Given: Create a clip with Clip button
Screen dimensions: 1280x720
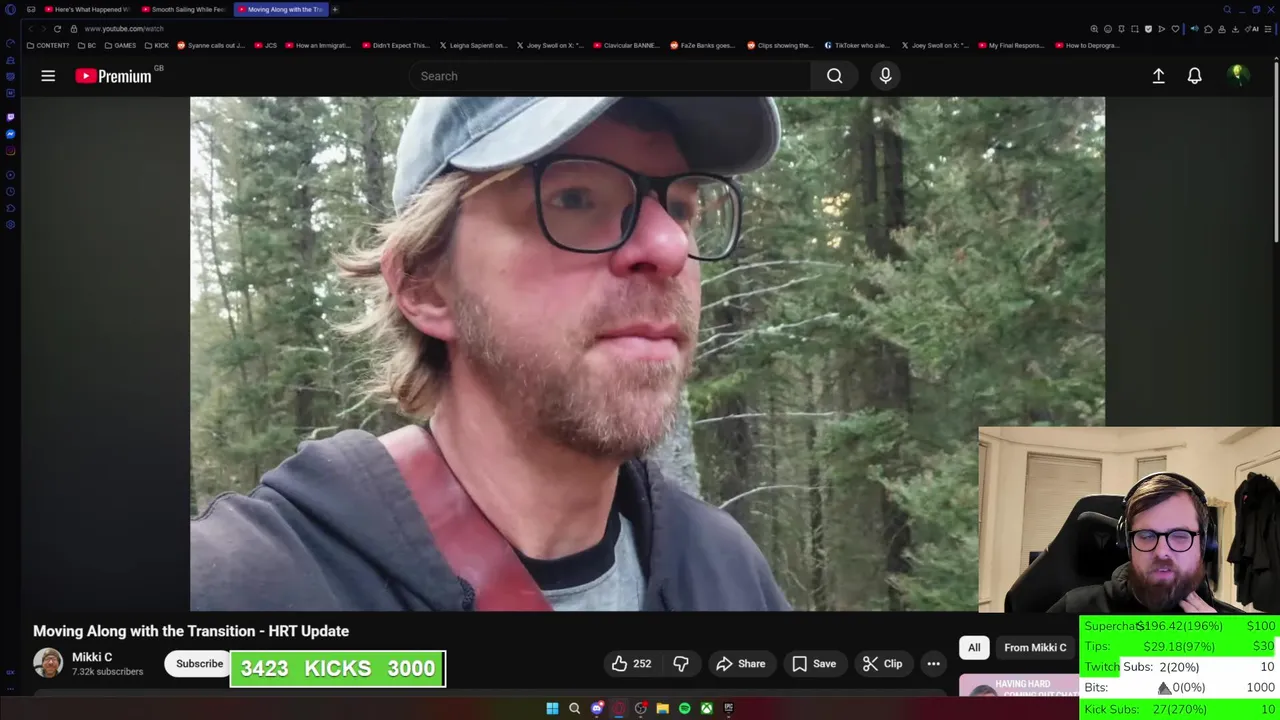Looking at the screenshot, I should coord(883,664).
